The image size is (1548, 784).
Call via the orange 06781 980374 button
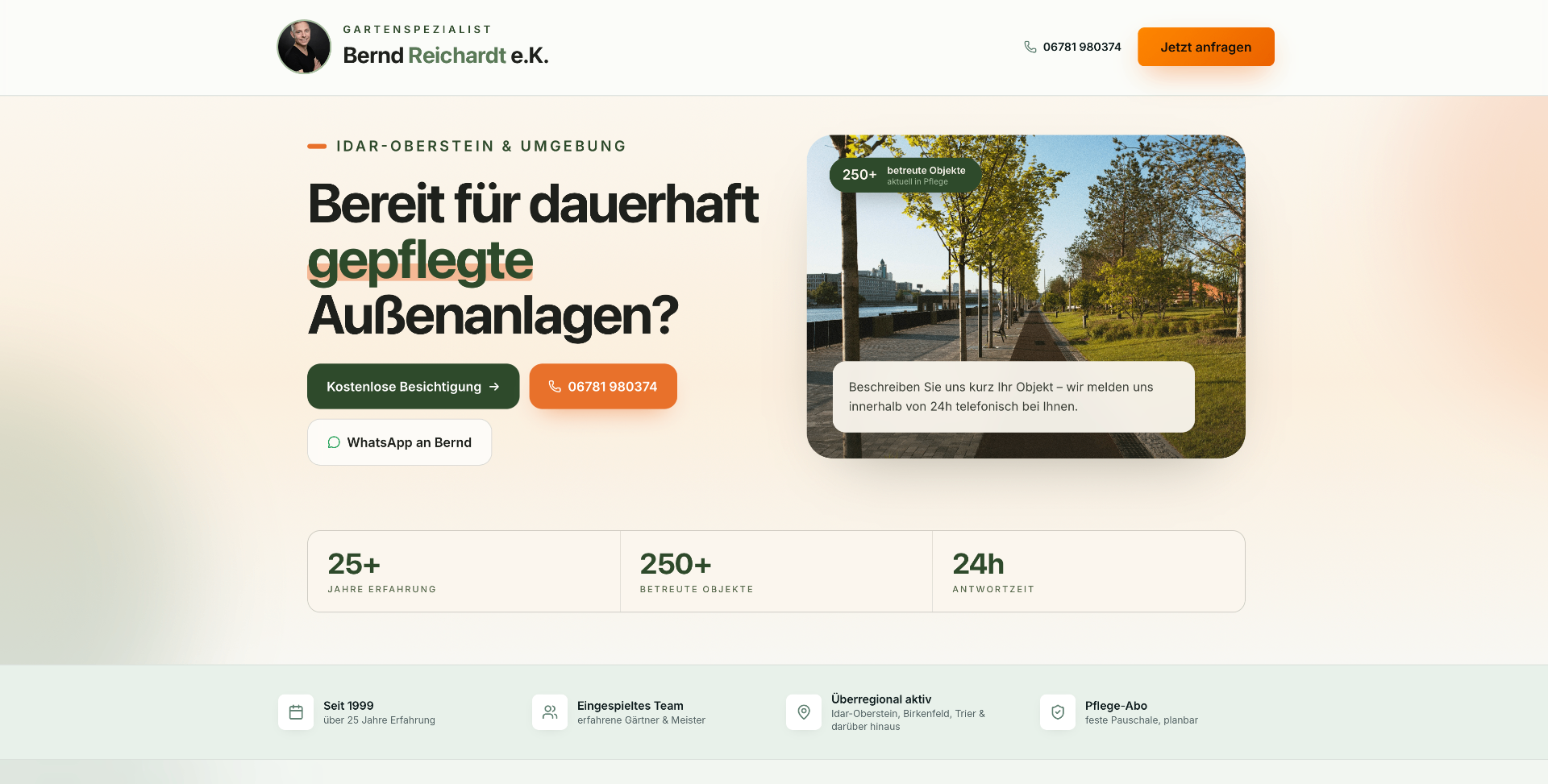603,387
